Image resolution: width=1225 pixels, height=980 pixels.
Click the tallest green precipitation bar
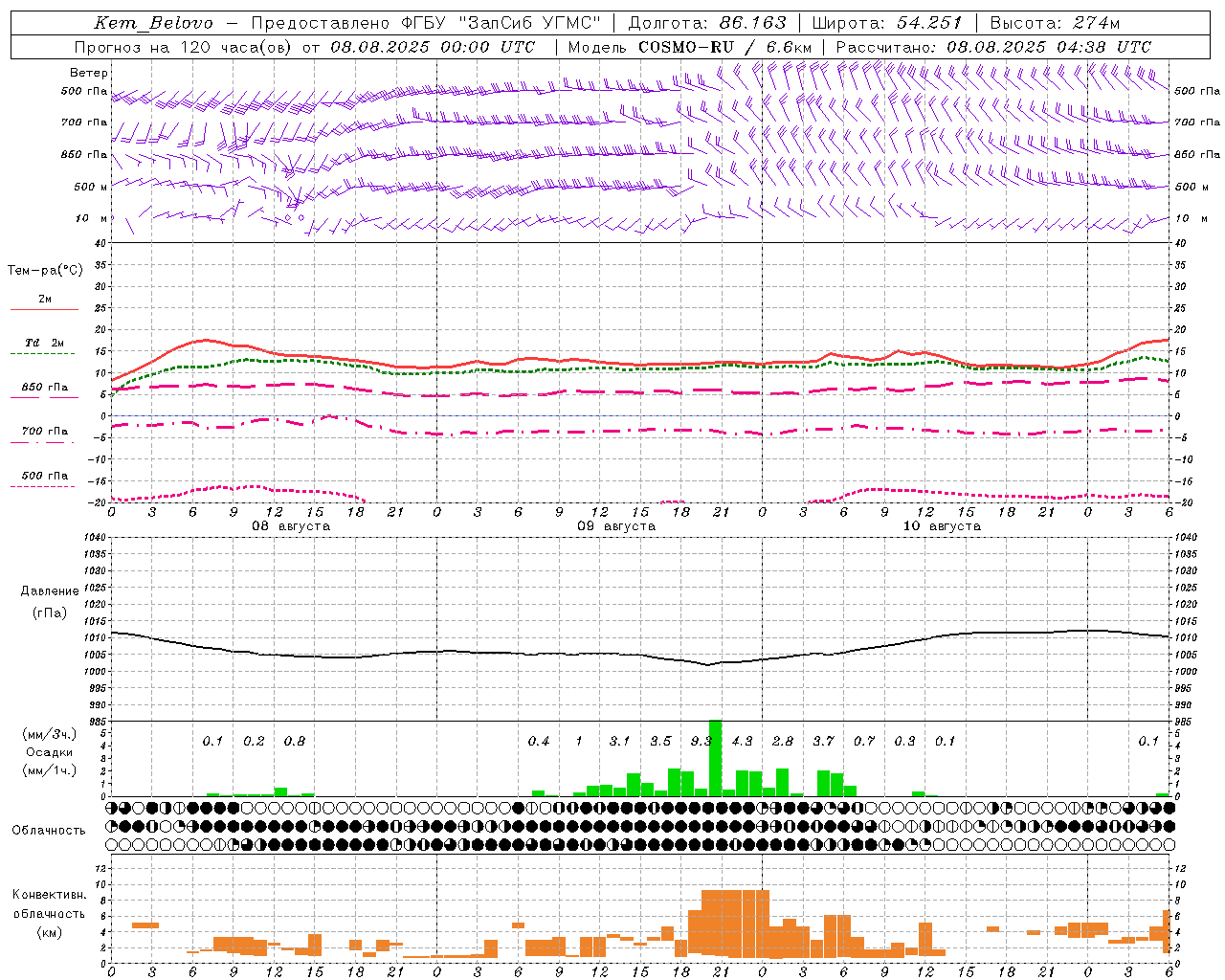coord(715,758)
